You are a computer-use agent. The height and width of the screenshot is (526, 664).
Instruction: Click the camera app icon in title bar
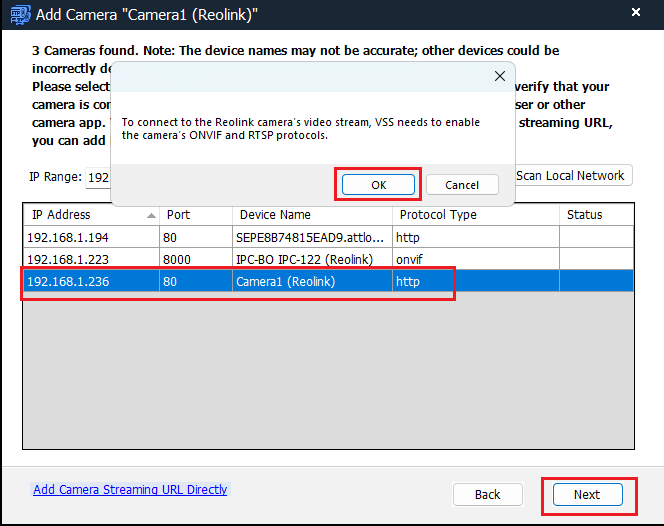tap(18, 14)
